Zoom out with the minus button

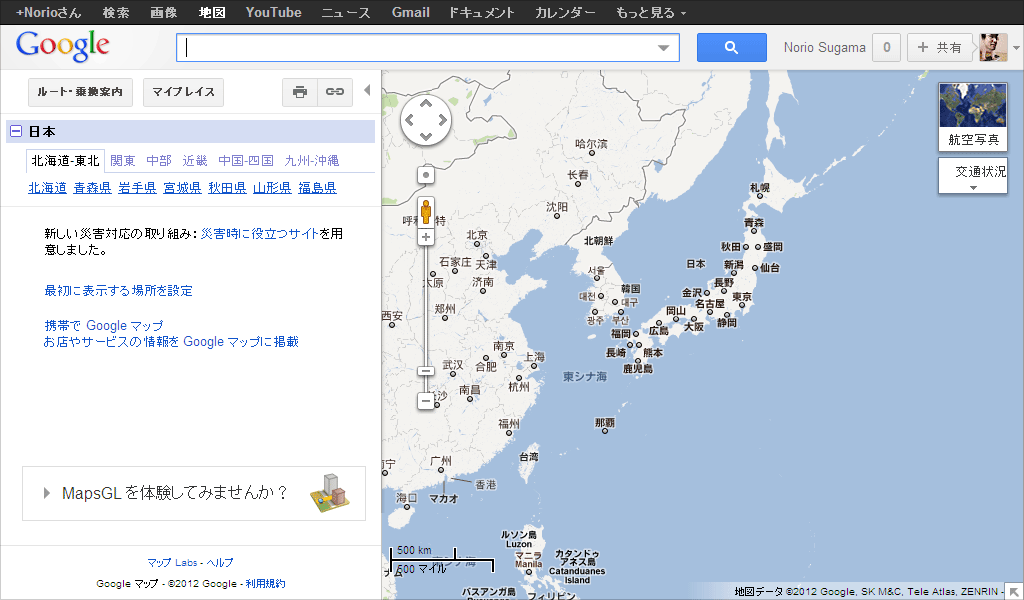tap(426, 400)
